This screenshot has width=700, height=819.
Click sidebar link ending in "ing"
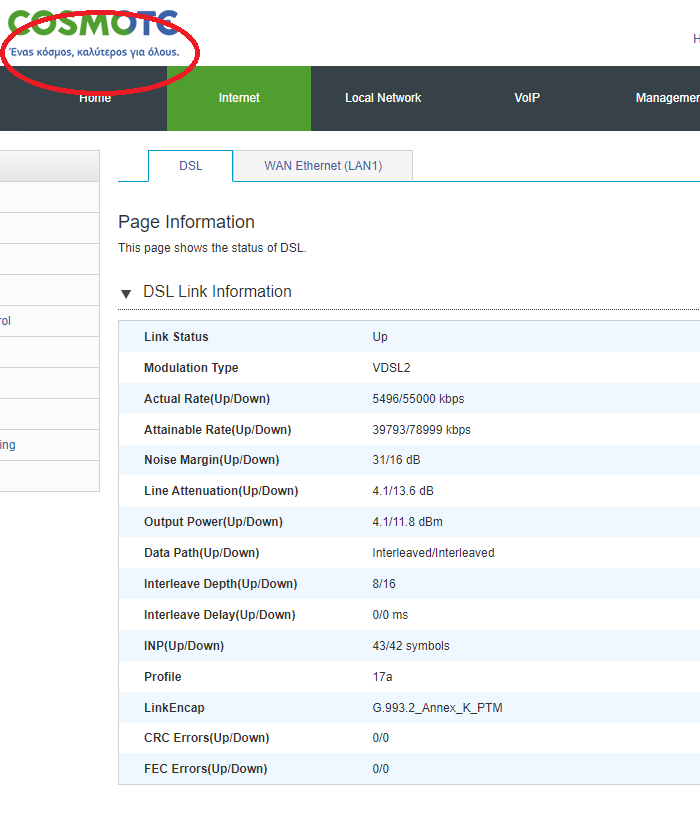tap(8, 445)
